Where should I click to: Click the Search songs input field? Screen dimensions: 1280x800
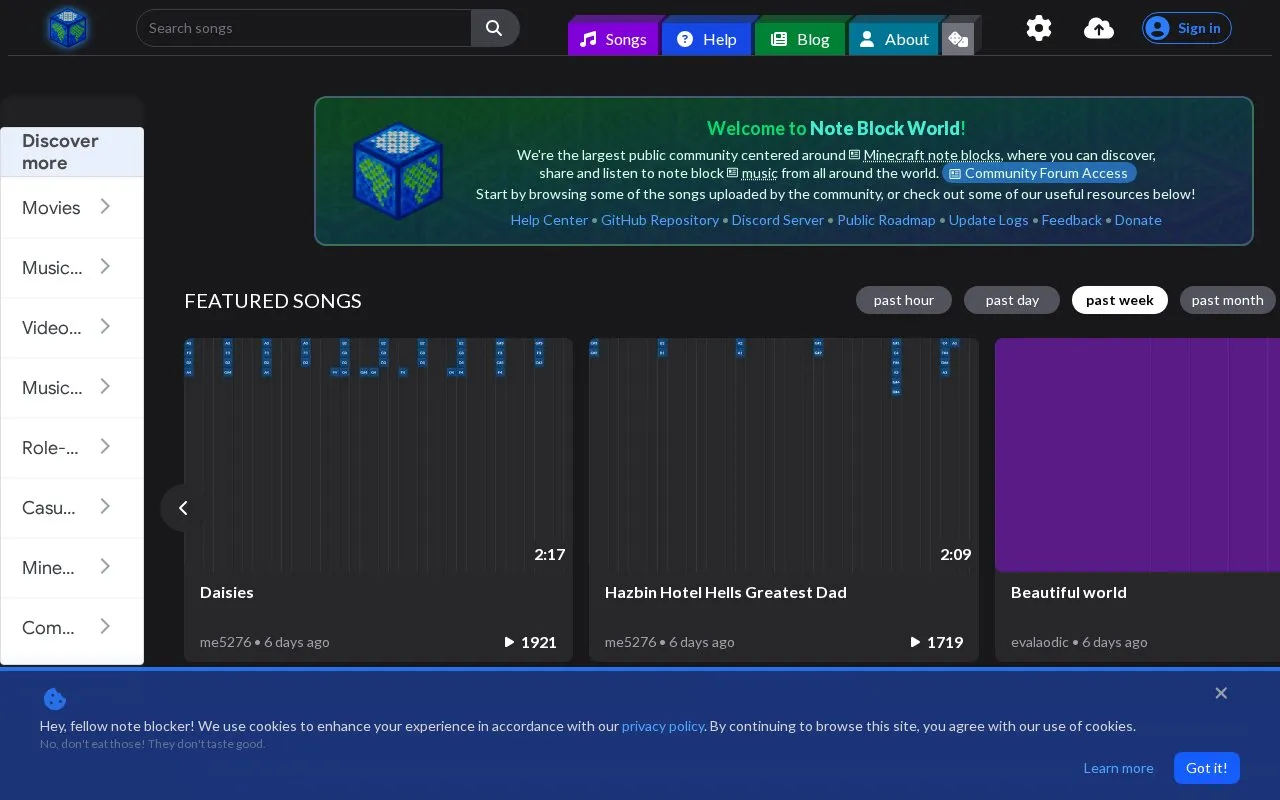point(304,28)
